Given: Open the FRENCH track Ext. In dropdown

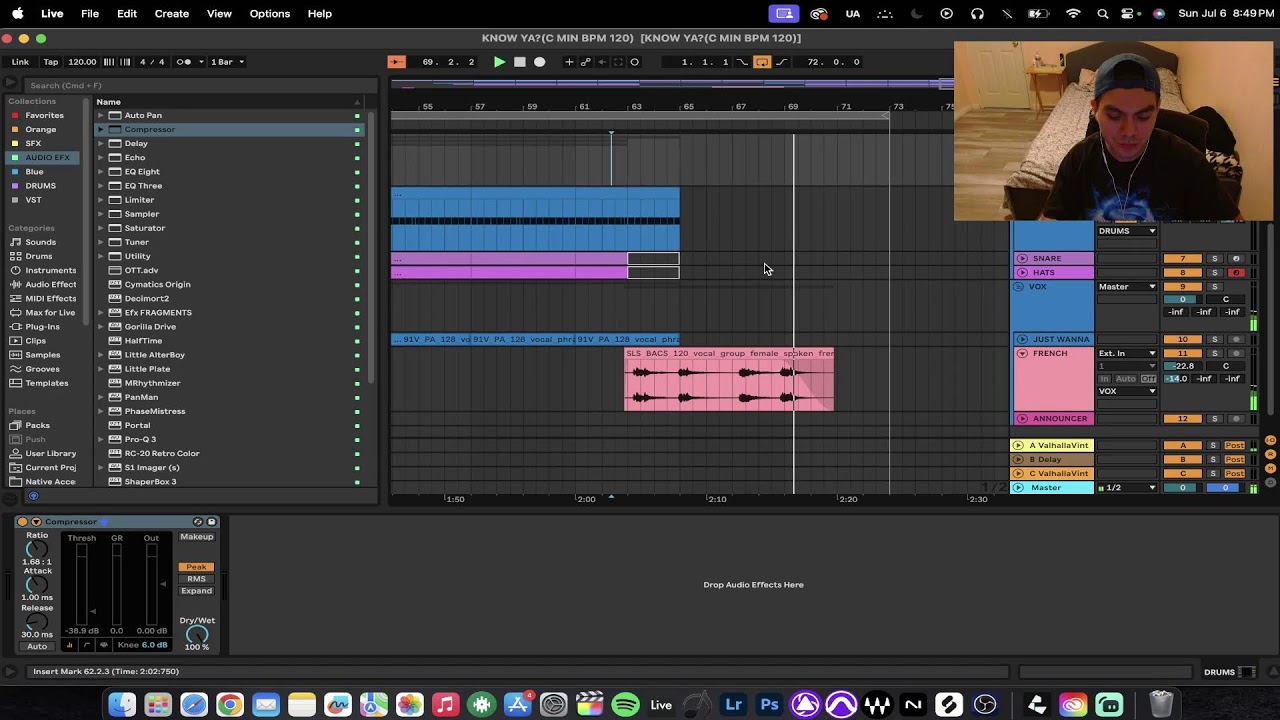Looking at the screenshot, I should [1127, 353].
